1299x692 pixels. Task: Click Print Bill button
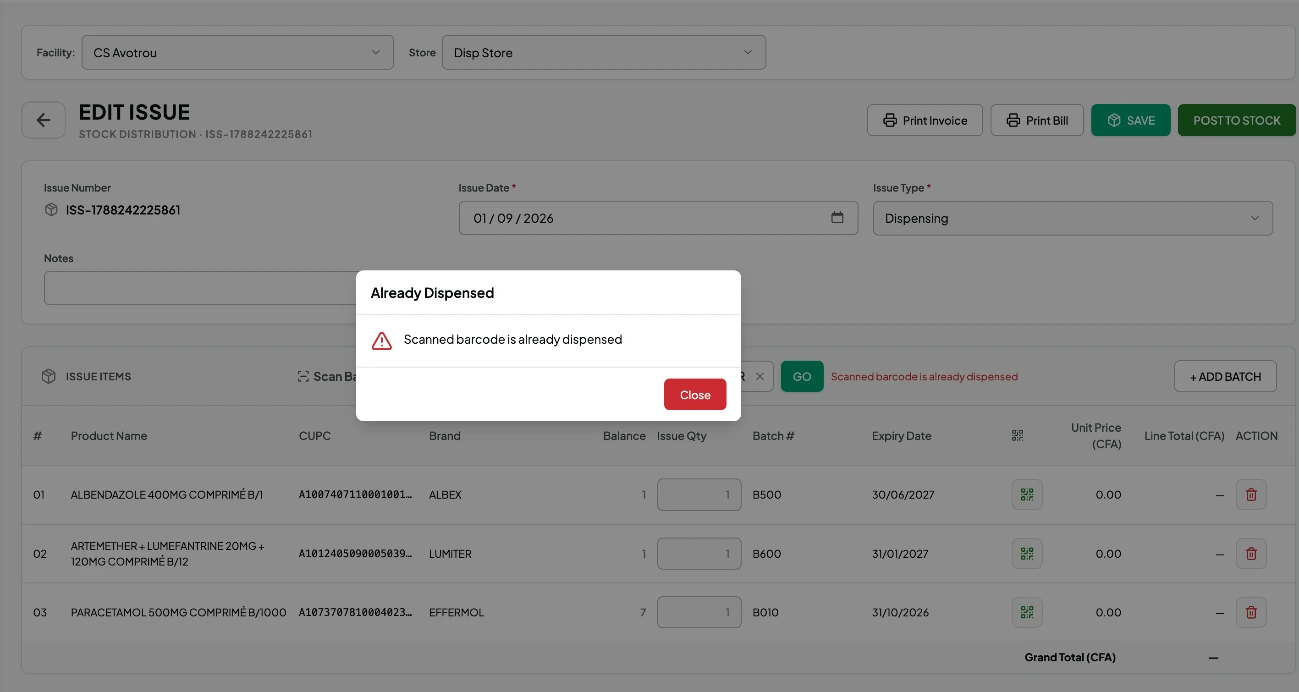pyautogui.click(x=1038, y=120)
